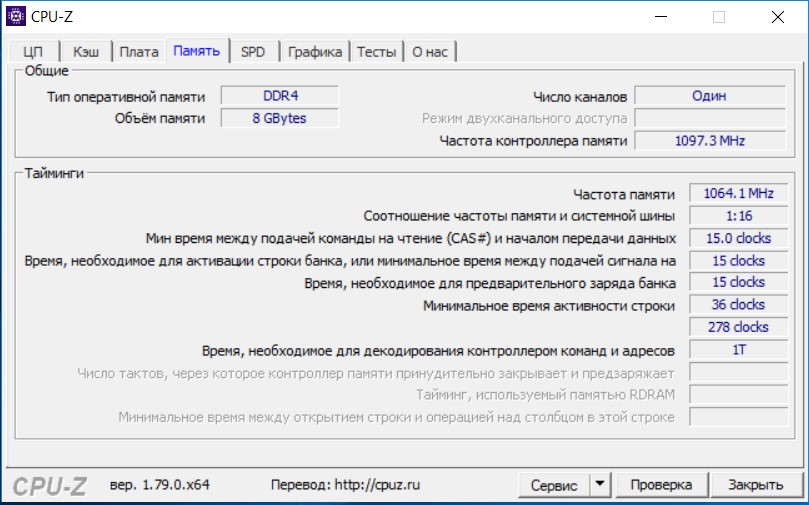The height and width of the screenshot is (505, 809).
Task: Click the empty dual-channel mode field
Action: [710, 118]
